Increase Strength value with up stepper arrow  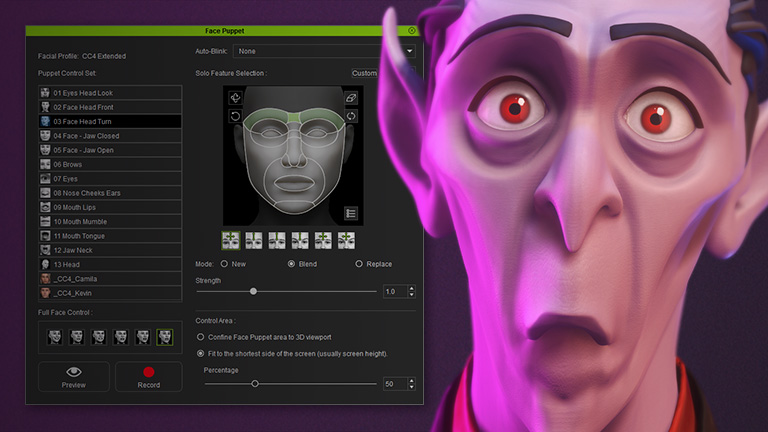tap(411, 288)
